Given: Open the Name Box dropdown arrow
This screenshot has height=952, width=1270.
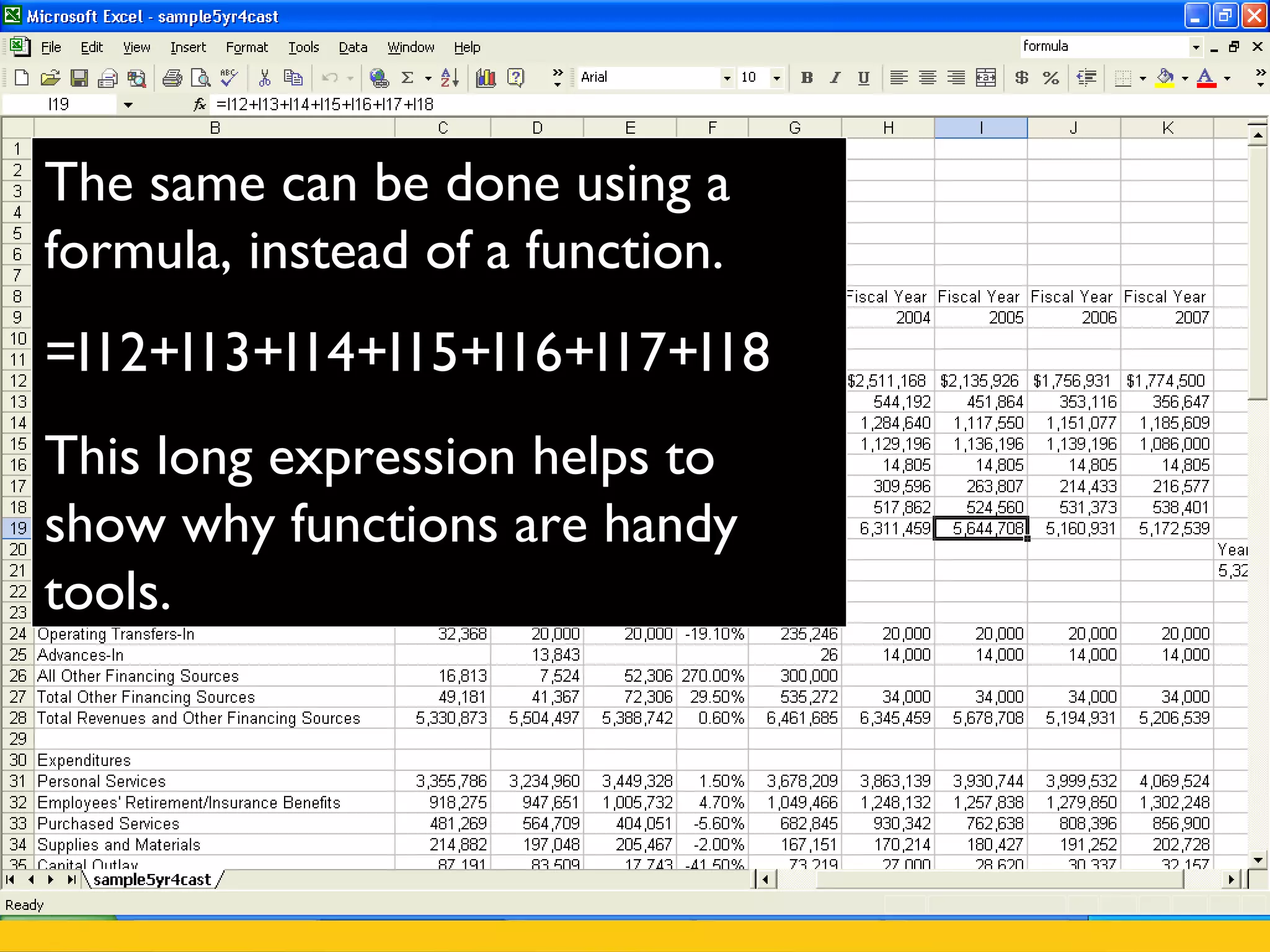Looking at the screenshot, I should tap(128, 105).
